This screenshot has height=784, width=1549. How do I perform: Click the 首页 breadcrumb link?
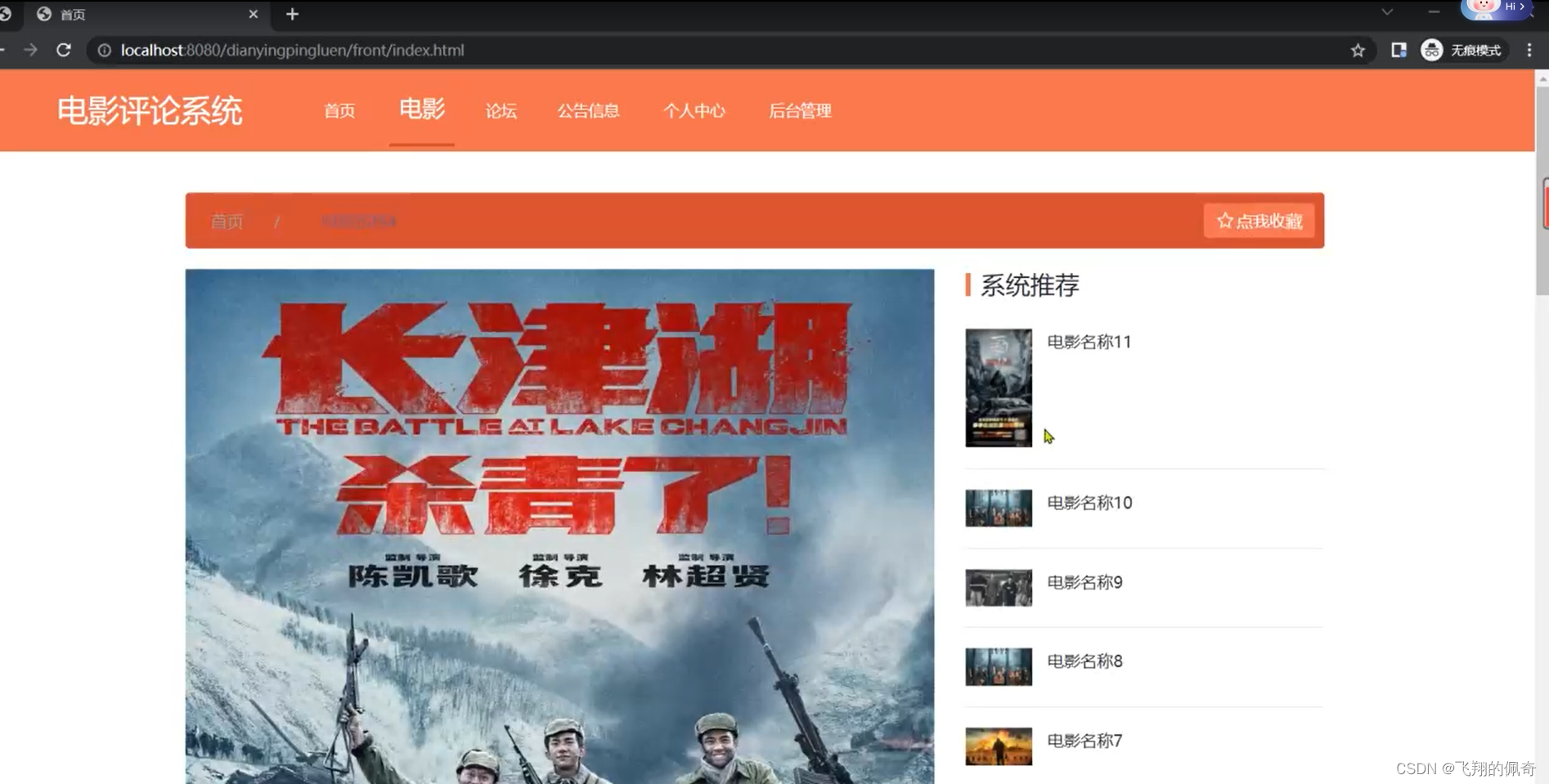point(227,221)
